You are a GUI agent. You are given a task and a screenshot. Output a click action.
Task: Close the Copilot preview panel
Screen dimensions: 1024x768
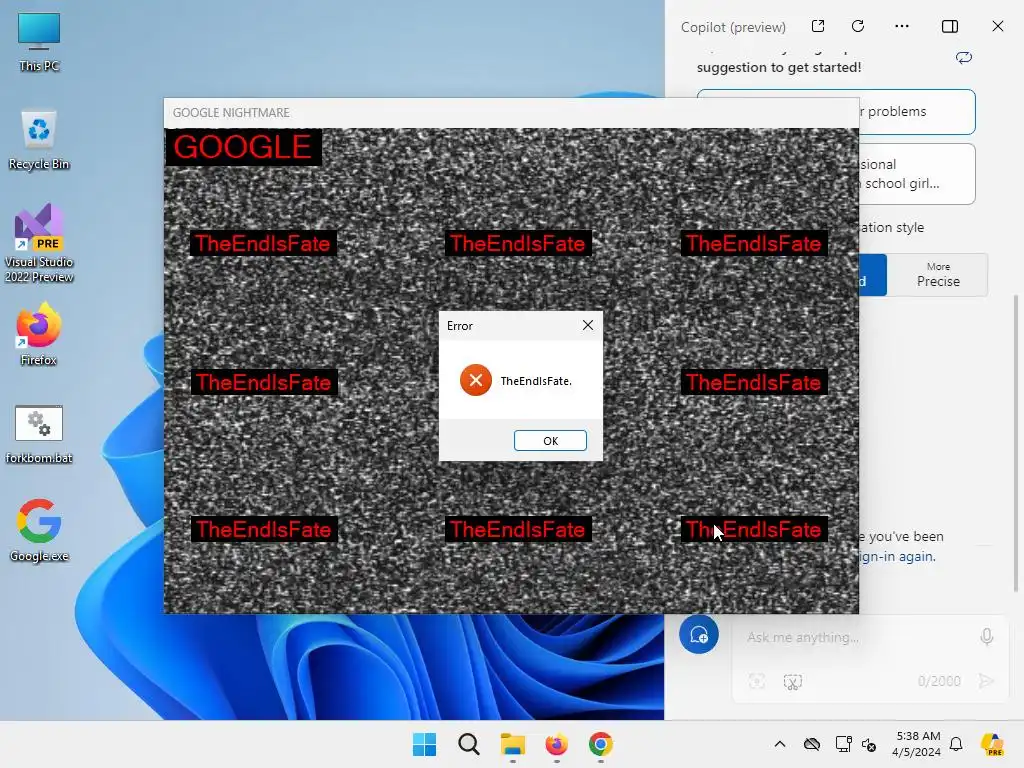[997, 26]
